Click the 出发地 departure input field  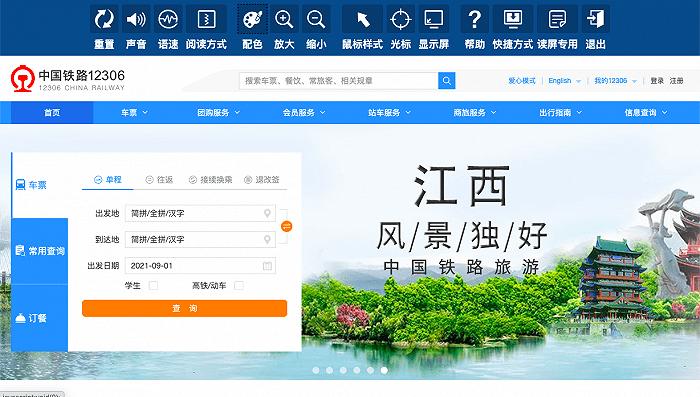point(200,213)
